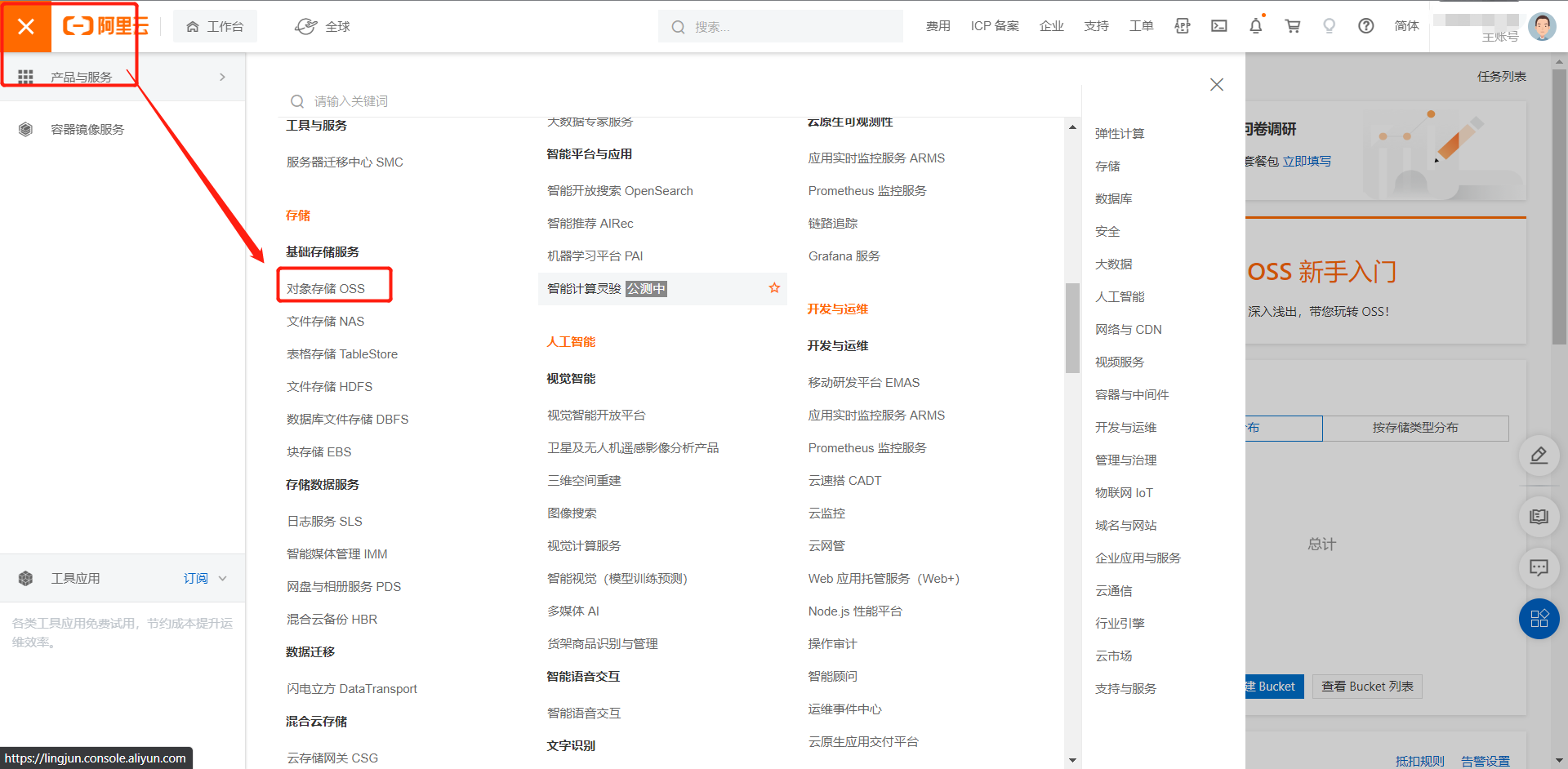Click 任务列表 in the top right
The width and height of the screenshot is (1568, 769).
pyautogui.click(x=1501, y=76)
